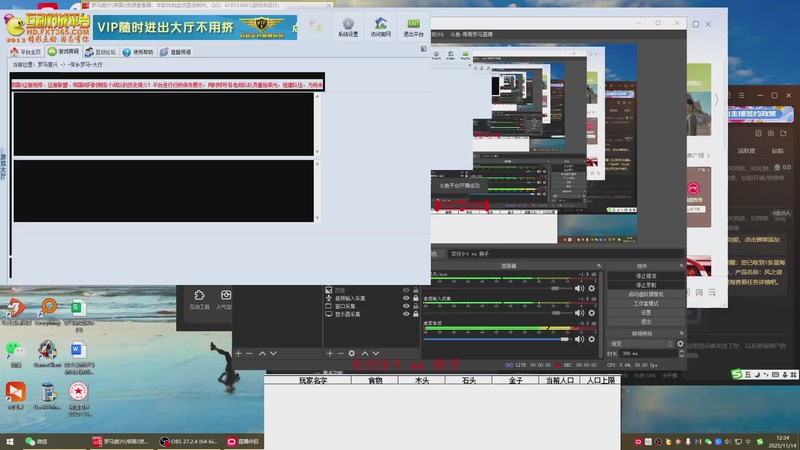Open the WeChat desktop shortcut
Image resolution: width=800 pixels, height=450 pixels.
(16, 355)
